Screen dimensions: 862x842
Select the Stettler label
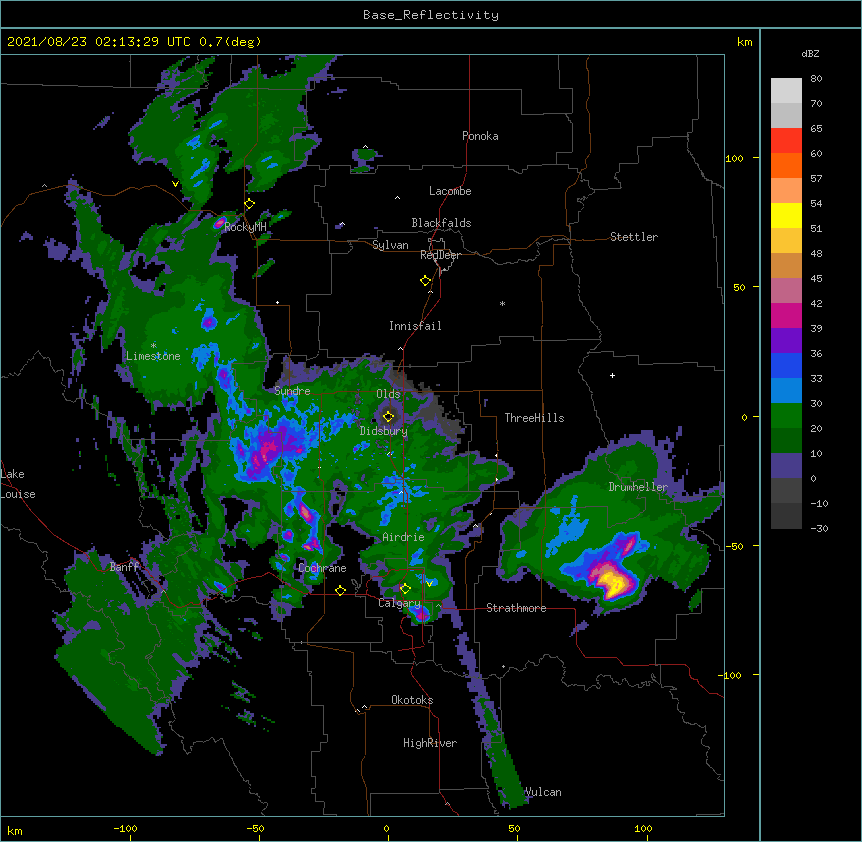click(634, 237)
